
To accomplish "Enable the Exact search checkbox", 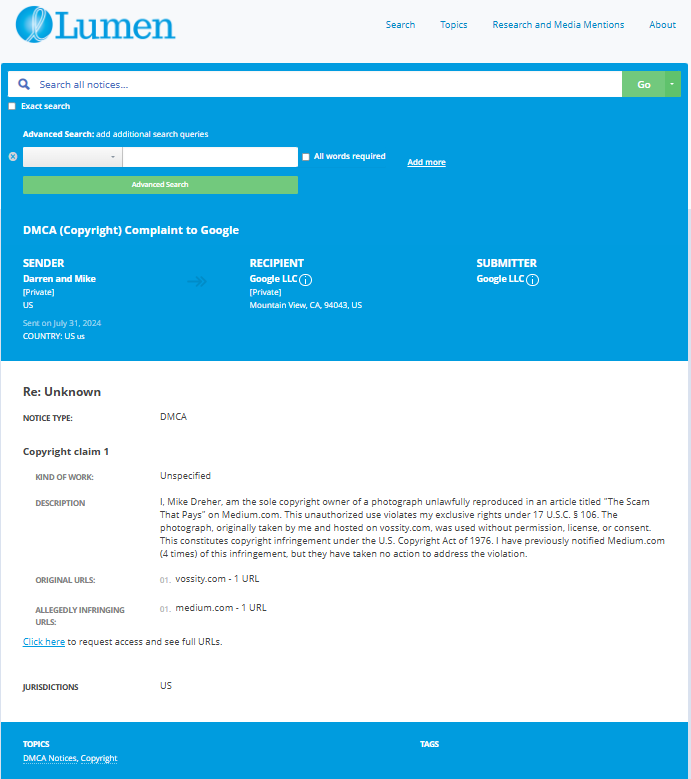I will click(12, 106).
